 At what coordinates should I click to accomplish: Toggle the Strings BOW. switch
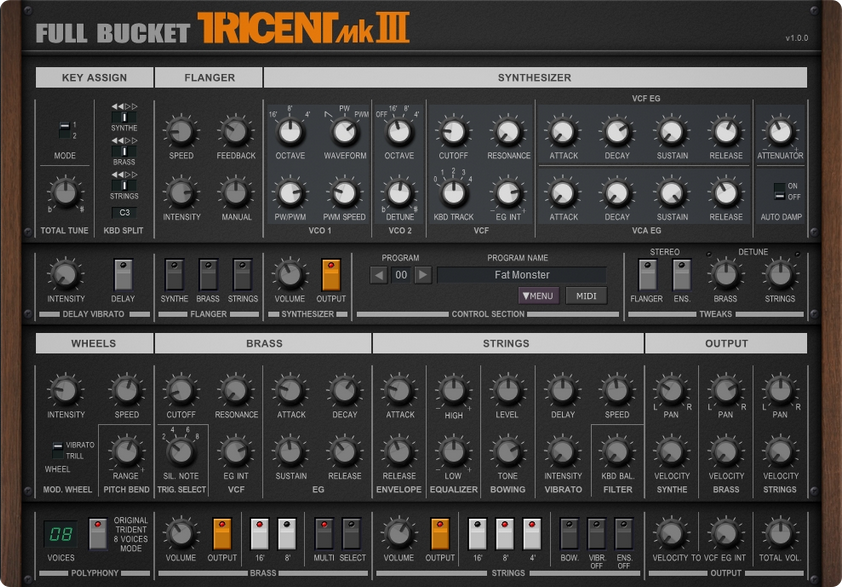coord(569,534)
